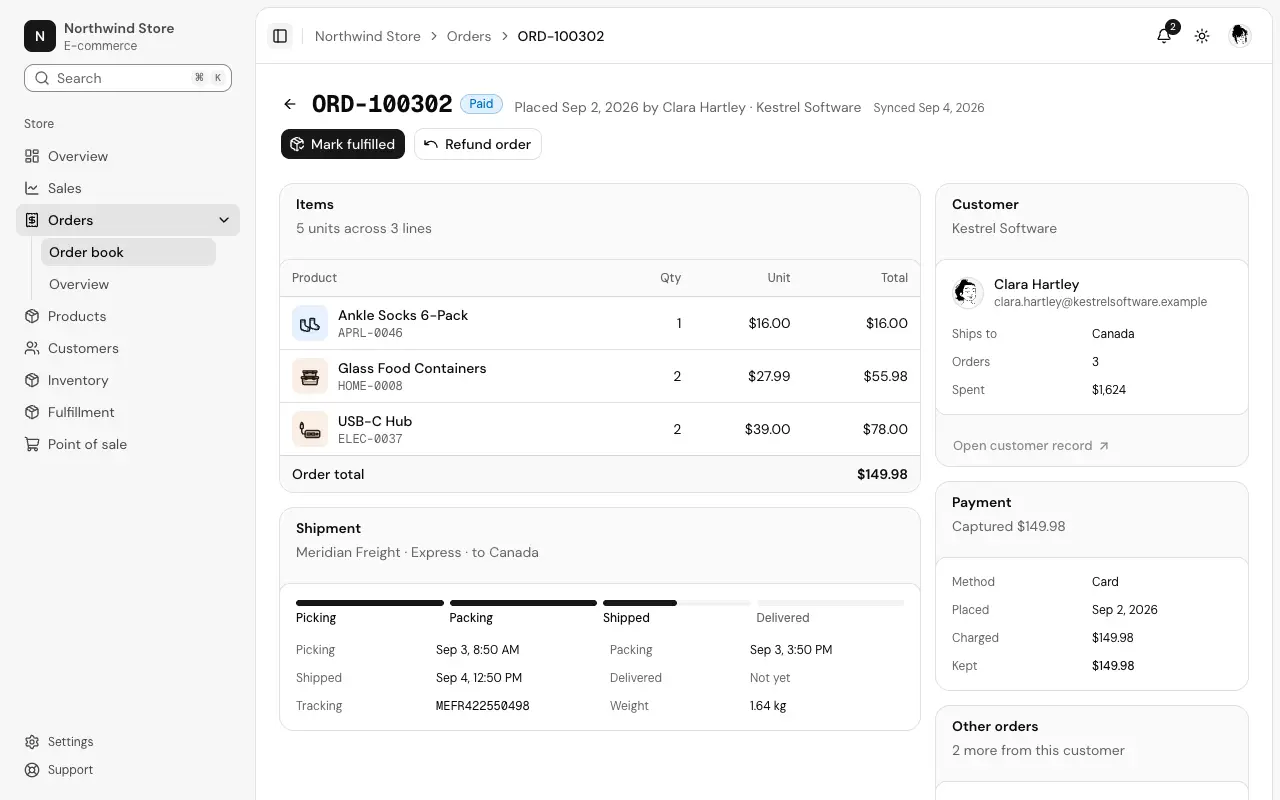Click the Inventory cube icon
The image size is (1280, 800).
click(32, 380)
